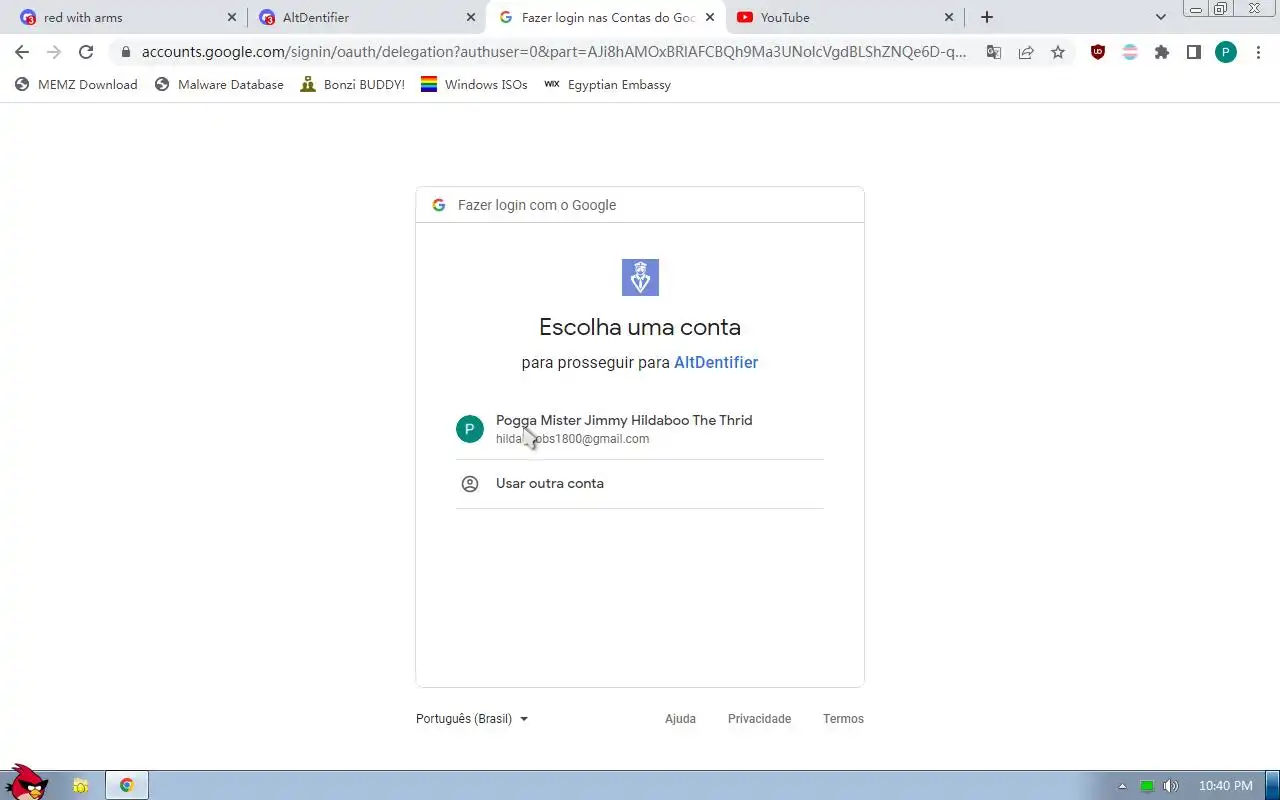This screenshot has width=1280, height=800.
Task: Close the AltDentifier tab
Action: click(x=471, y=17)
